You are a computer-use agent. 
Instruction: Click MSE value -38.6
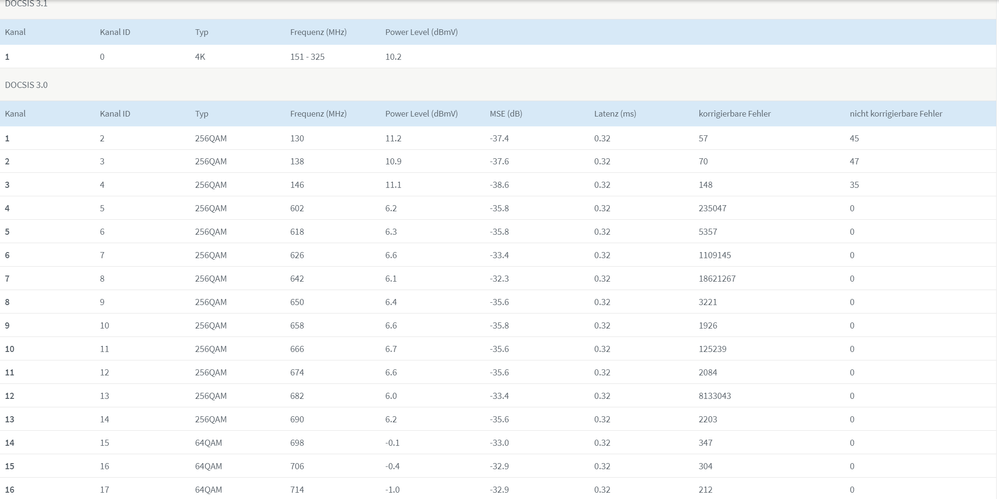pos(499,185)
